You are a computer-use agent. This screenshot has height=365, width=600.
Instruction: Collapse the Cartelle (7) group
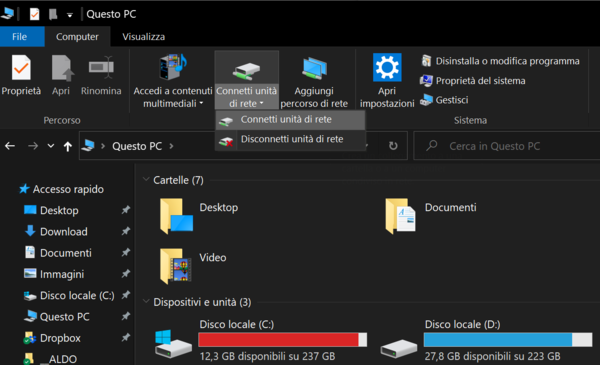click(x=146, y=179)
